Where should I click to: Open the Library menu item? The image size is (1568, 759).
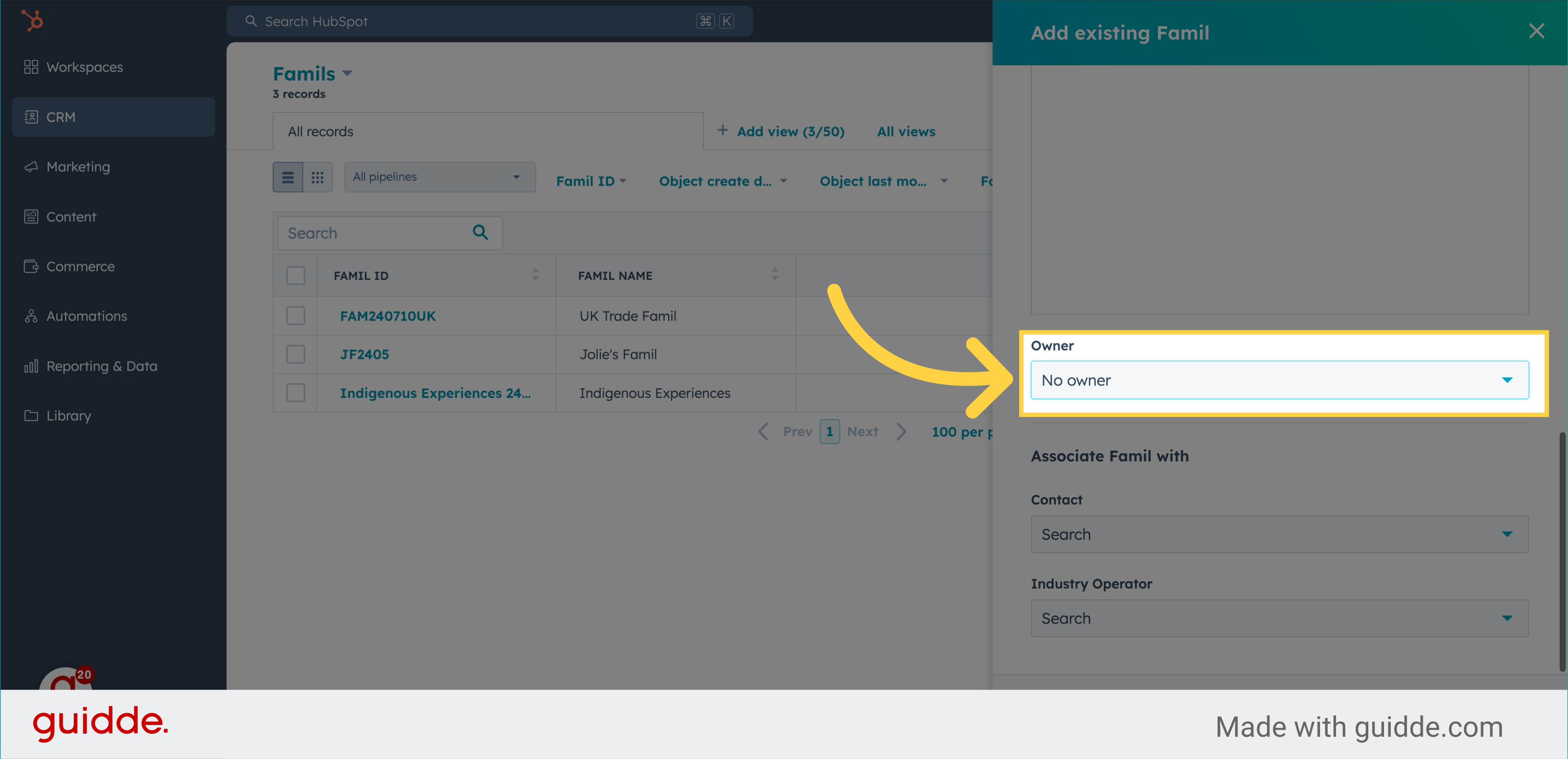coord(68,415)
